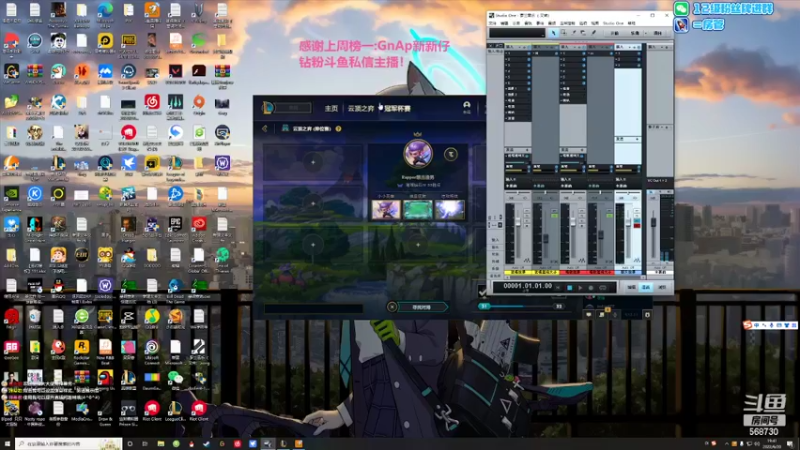800x450 pixels.
Task: Open the chat icon at League client bottom
Action: (589, 315)
